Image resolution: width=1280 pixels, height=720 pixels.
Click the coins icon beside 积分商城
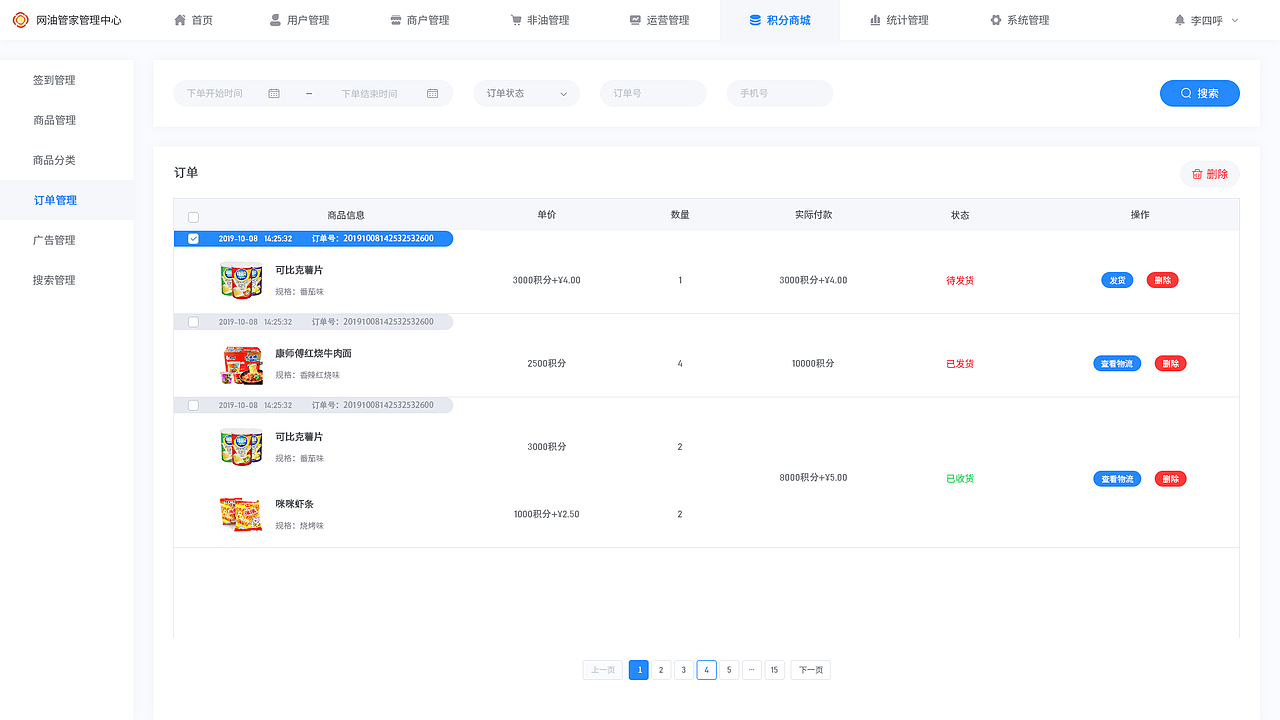point(755,20)
